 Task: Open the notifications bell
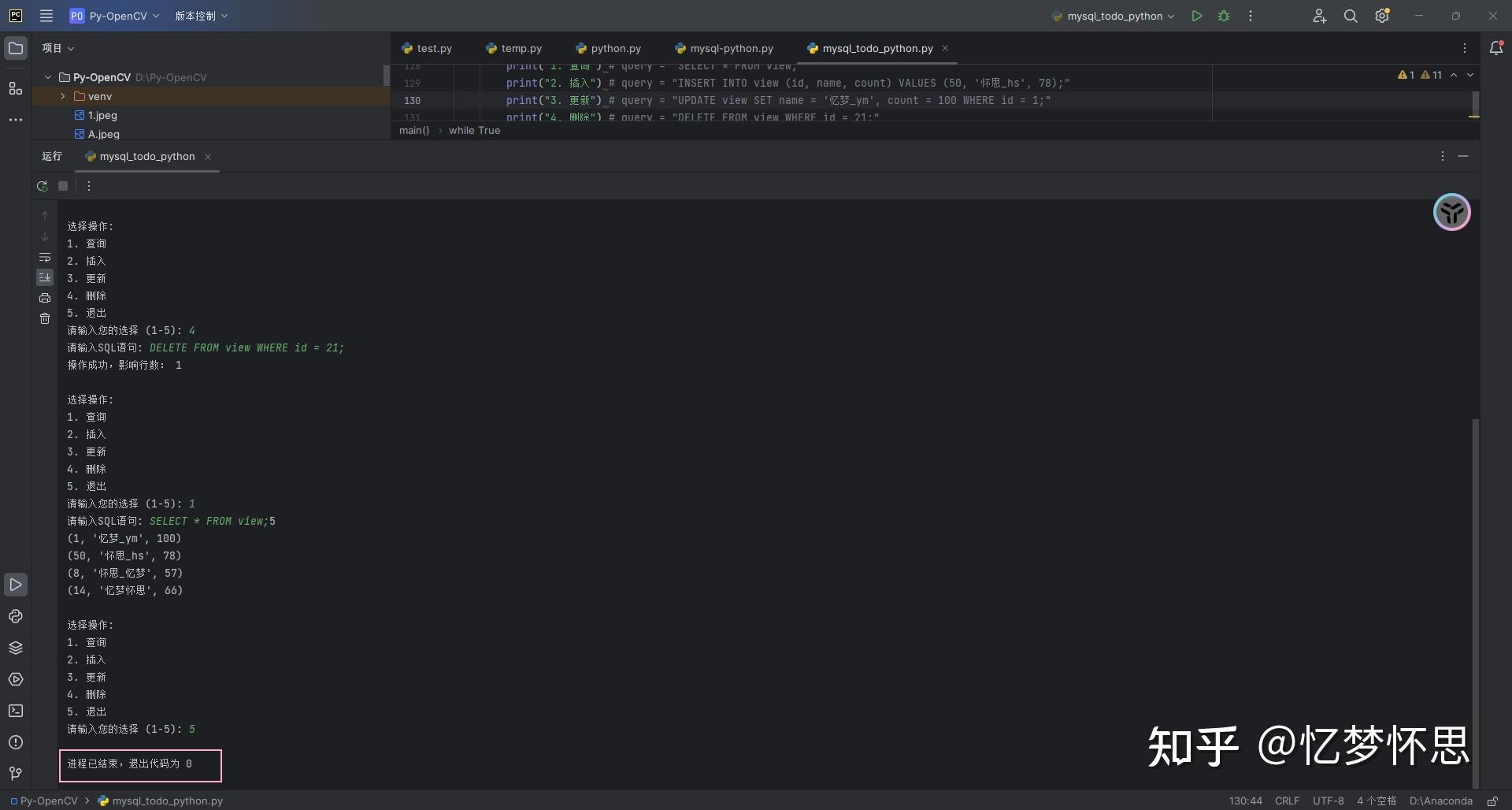1496,48
